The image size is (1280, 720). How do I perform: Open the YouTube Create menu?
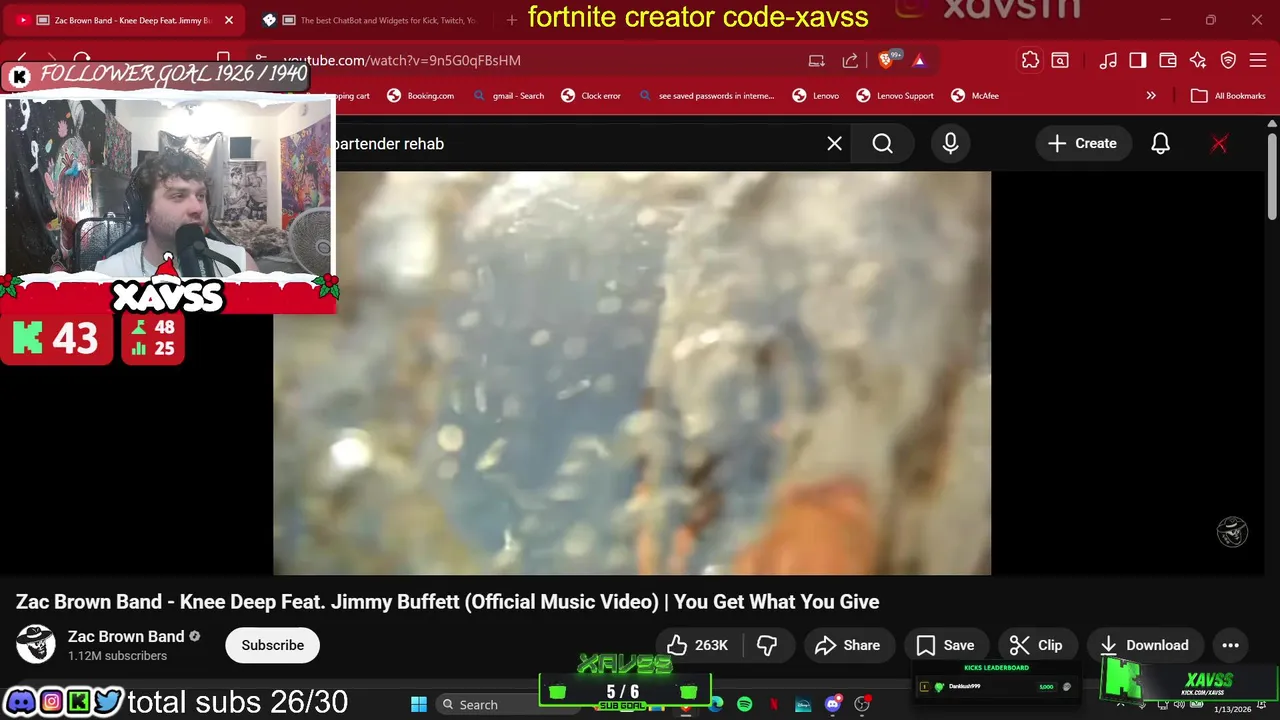coord(1082,144)
